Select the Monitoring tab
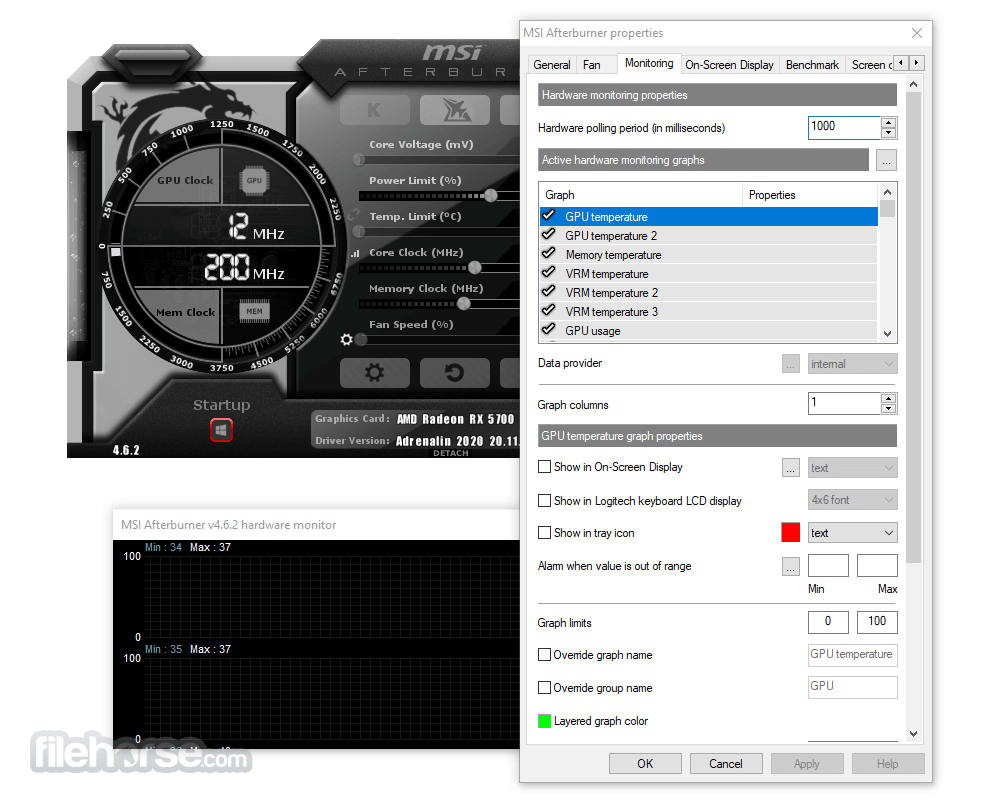Image resolution: width=1000 pixels, height=803 pixels. [x=649, y=63]
